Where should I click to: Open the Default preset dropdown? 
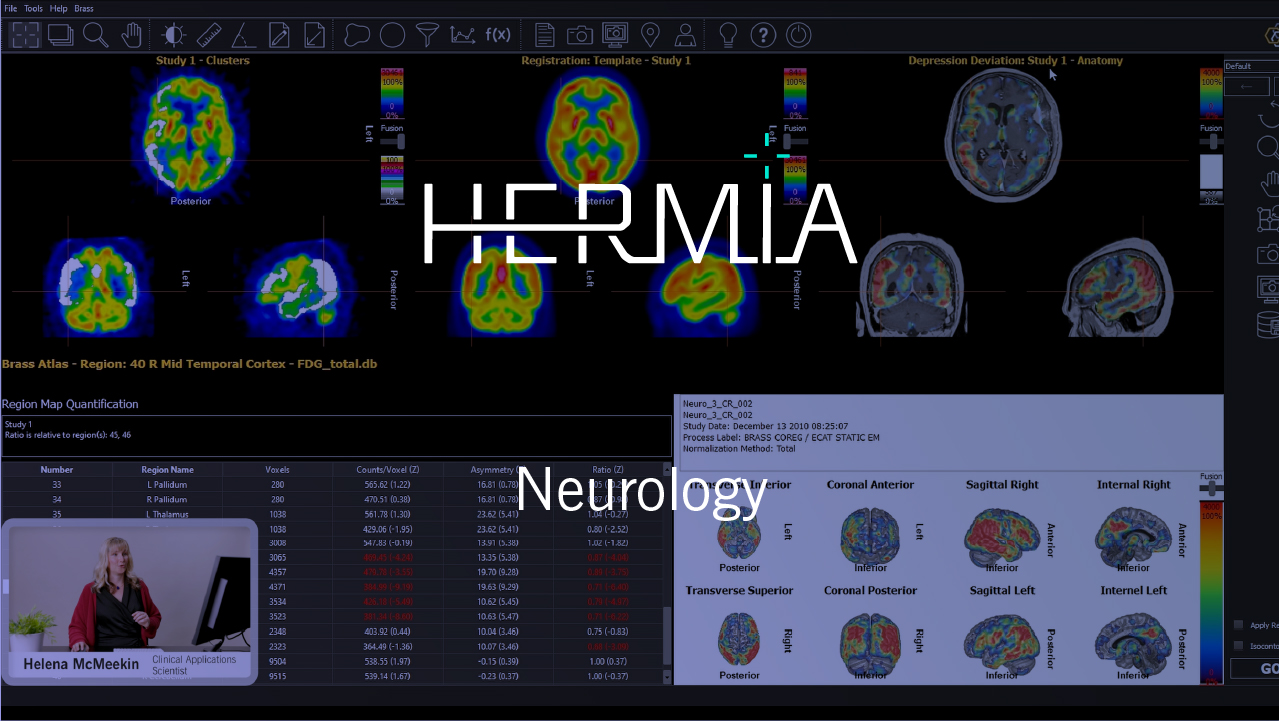tap(1250, 66)
